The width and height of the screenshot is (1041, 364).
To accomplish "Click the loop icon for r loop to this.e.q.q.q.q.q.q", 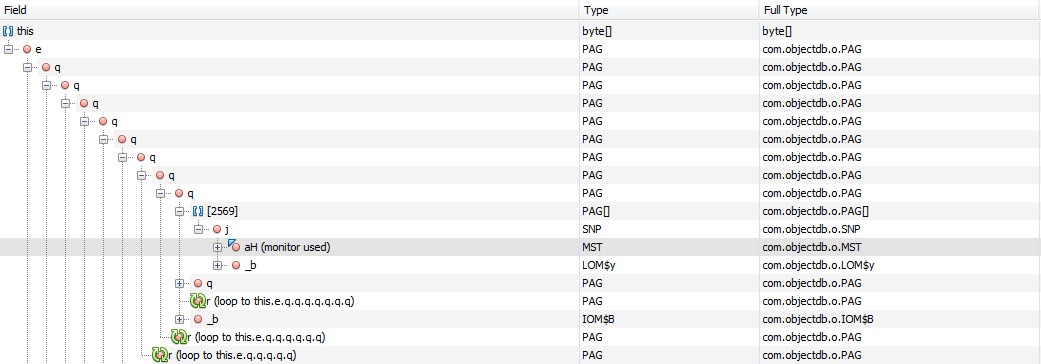I will [x=179, y=337].
